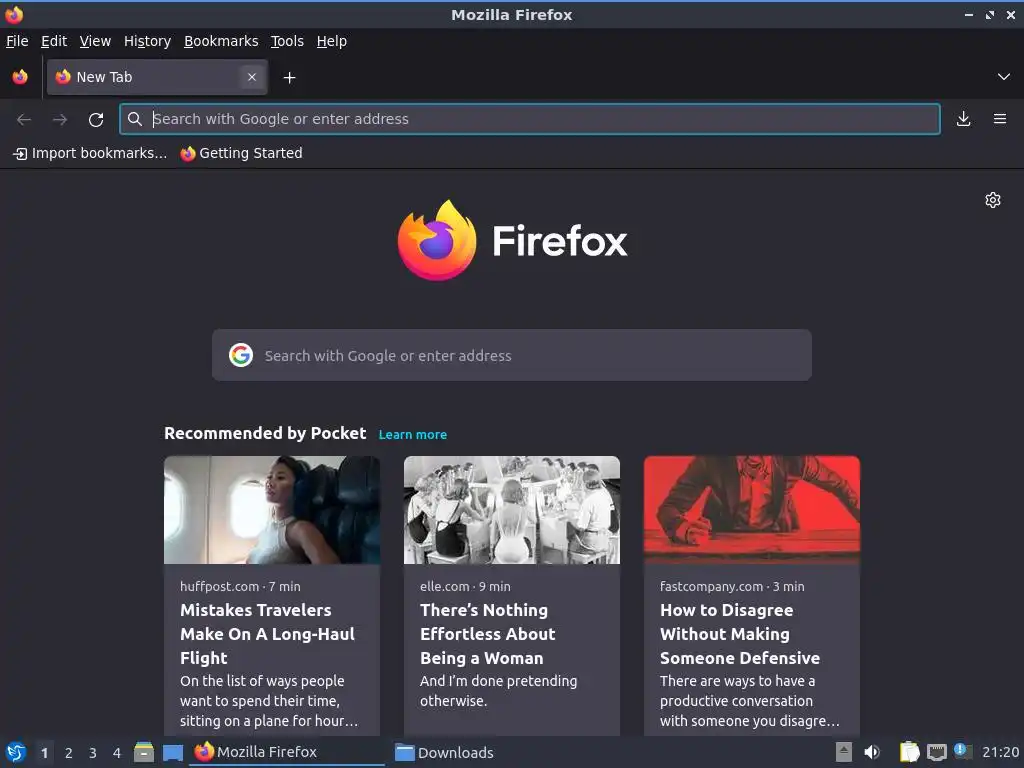The height and width of the screenshot is (768, 1024).
Task: Open the Help menu
Action: point(332,41)
